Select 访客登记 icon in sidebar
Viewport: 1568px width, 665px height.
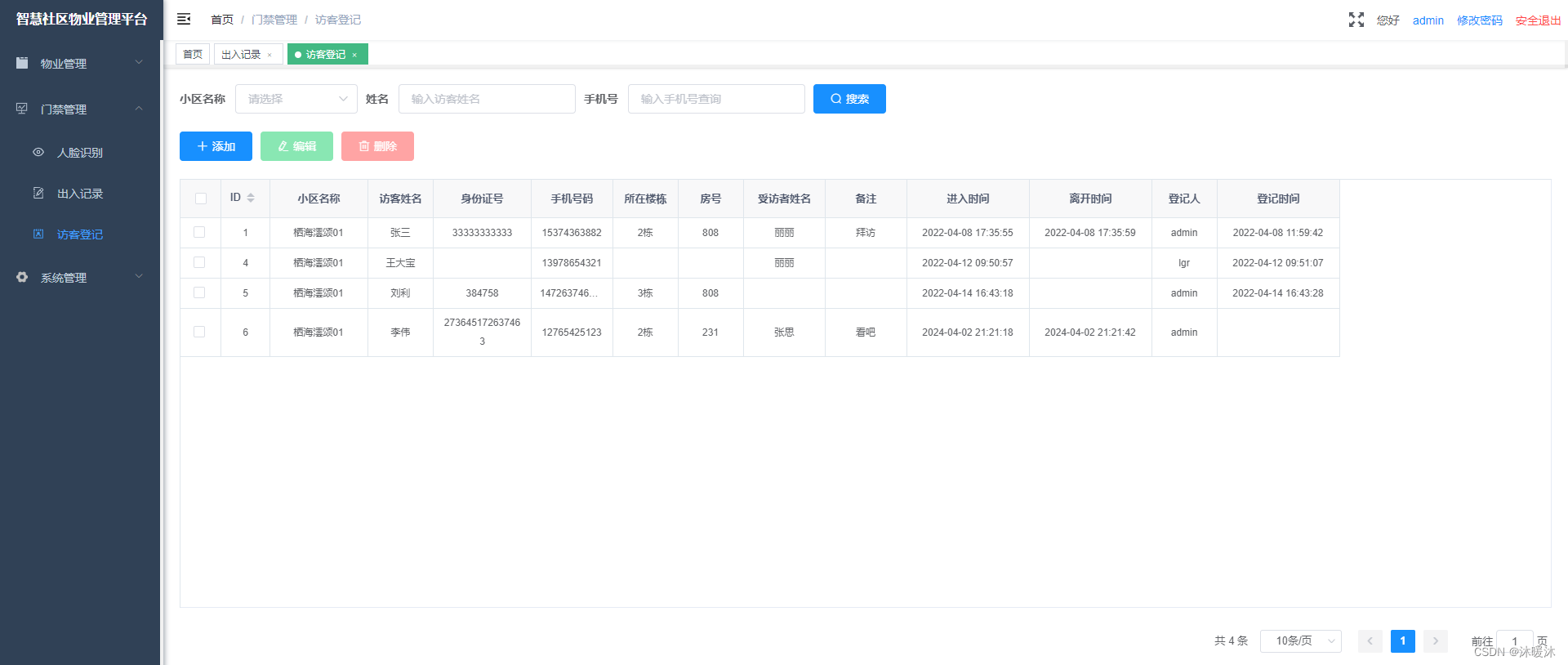(38, 234)
